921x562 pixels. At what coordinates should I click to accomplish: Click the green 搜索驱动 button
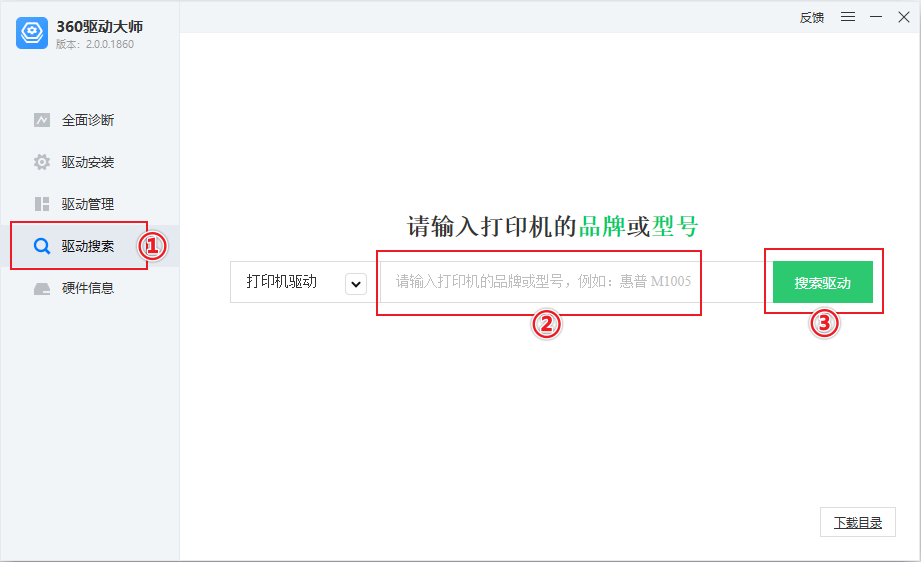(822, 282)
